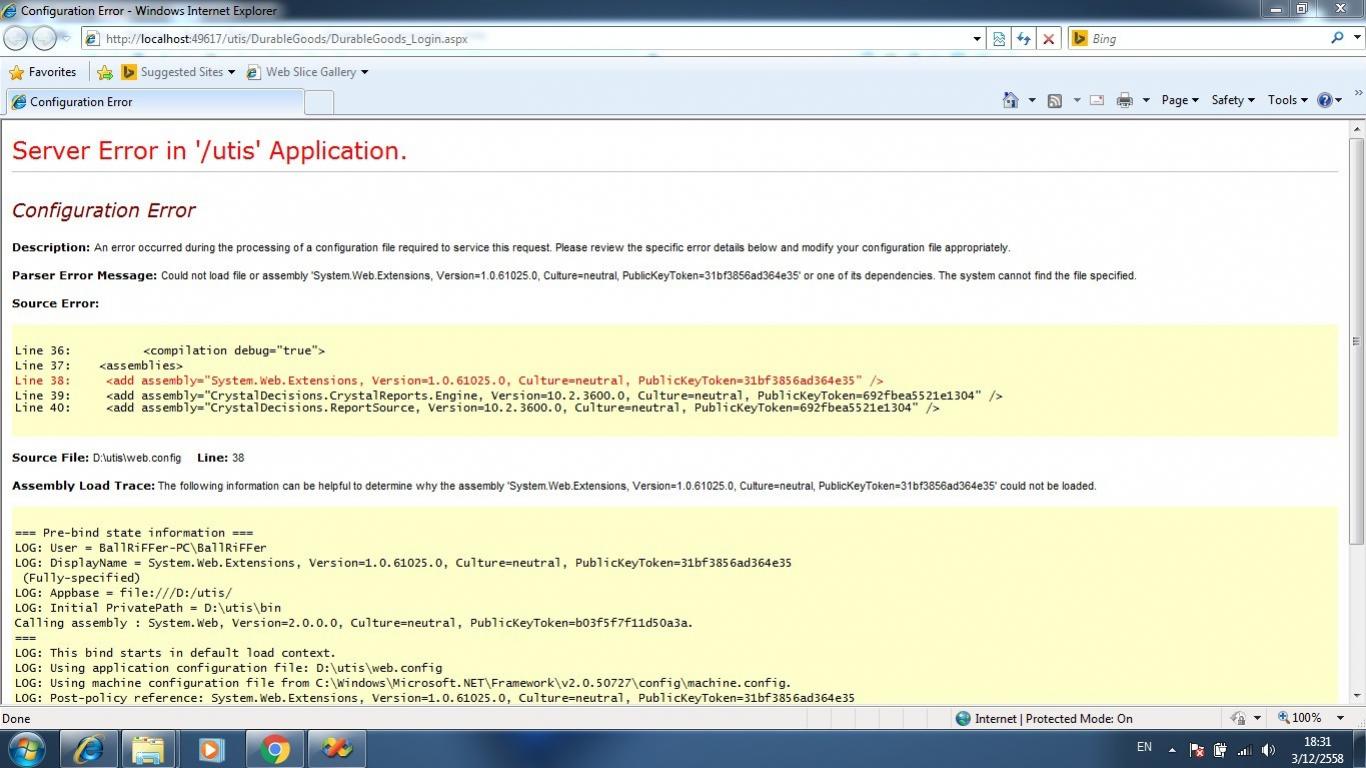Screen dimensions: 1366x768
Task: Open the Page menu
Action: point(1180,100)
